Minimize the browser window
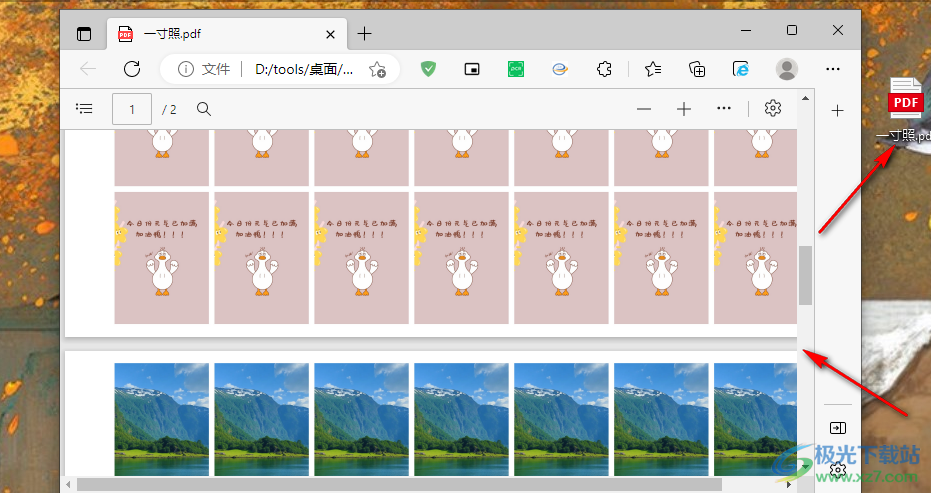Viewport: 931px width, 493px height. [x=746, y=30]
